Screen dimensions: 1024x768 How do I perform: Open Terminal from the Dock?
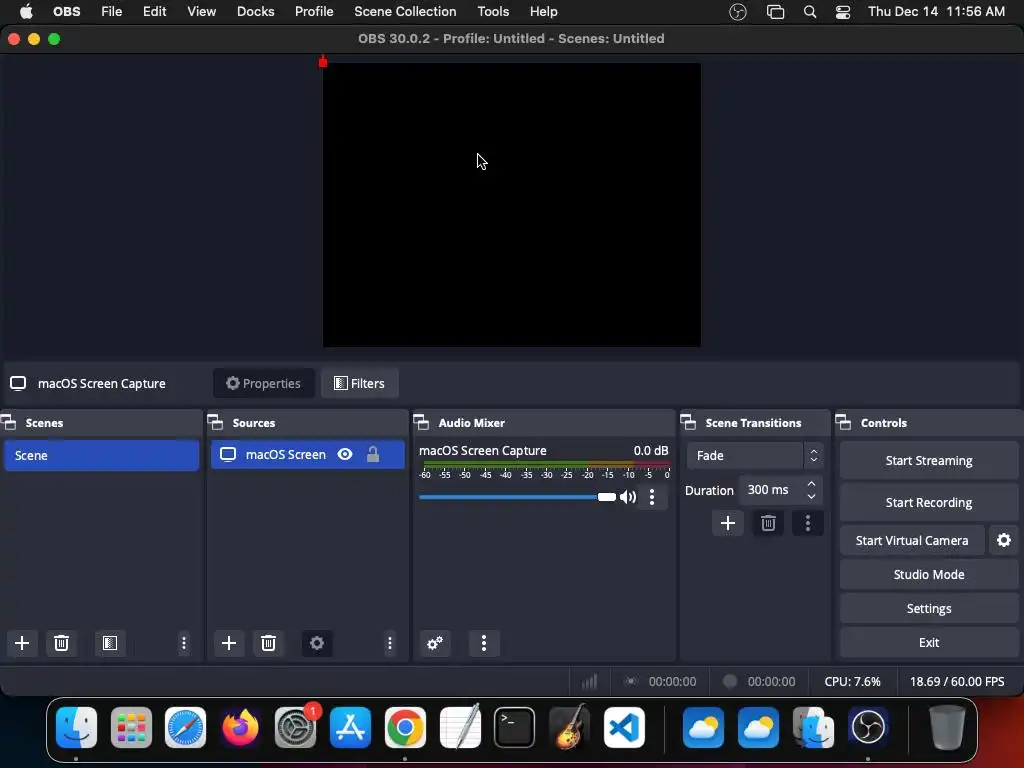pos(515,727)
